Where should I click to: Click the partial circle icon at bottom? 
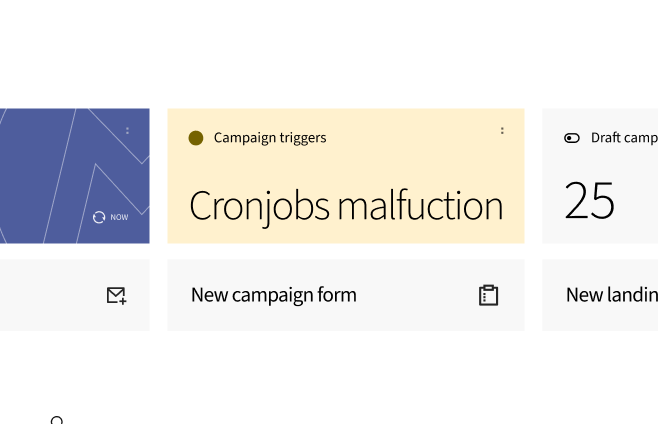coord(57,421)
